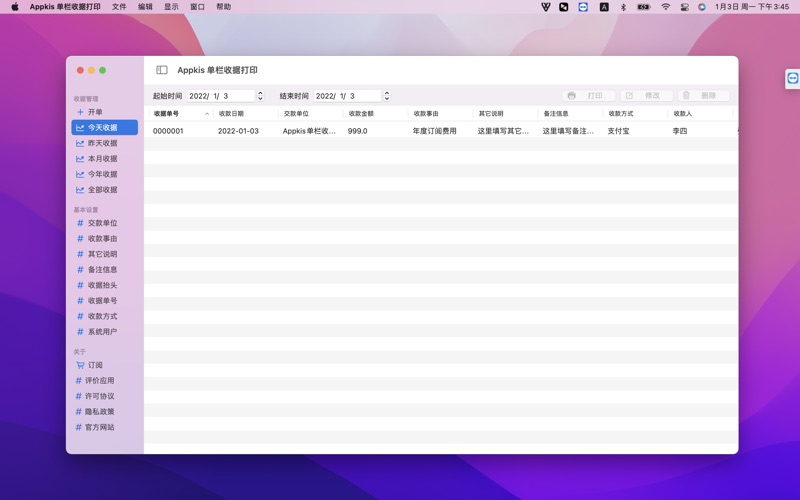Click the 李四 payee cell
Viewport: 800px width, 500px height.
tap(680, 131)
